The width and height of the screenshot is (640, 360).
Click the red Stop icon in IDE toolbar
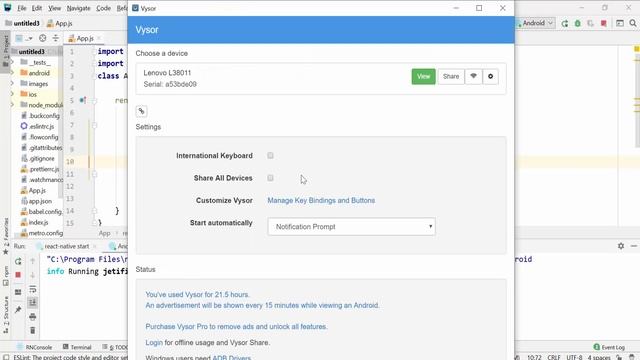[x=604, y=23]
